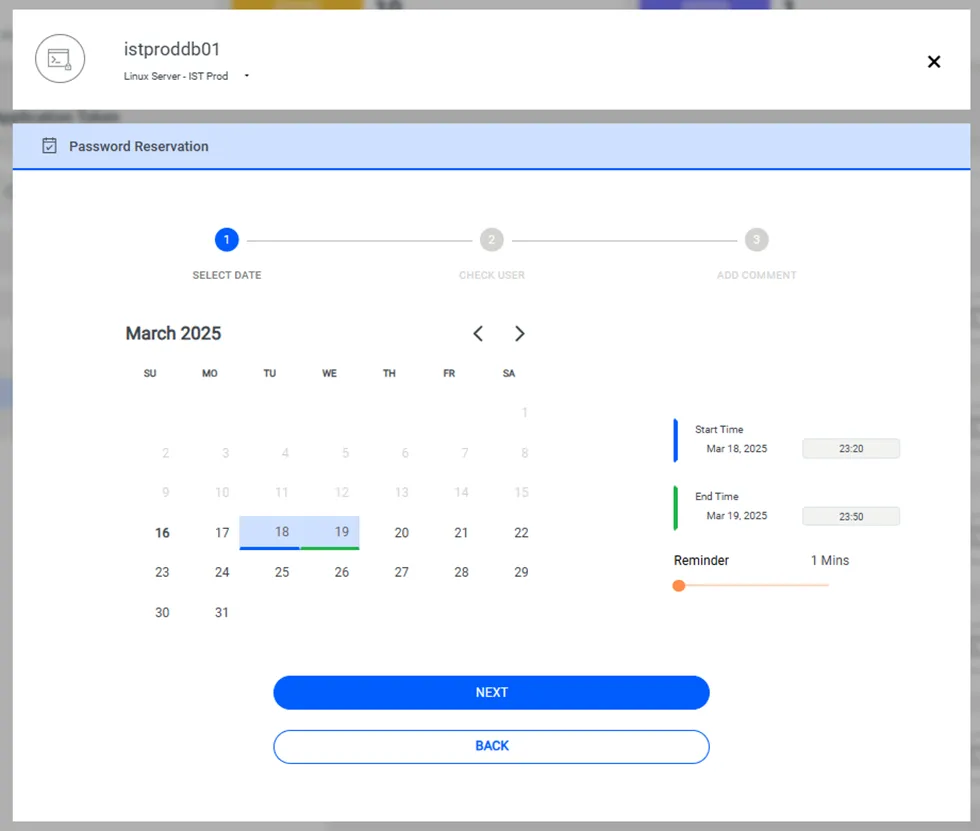The image size is (980, 831).
Task: Click the disabled March 1 date
Action: point(524,412)
